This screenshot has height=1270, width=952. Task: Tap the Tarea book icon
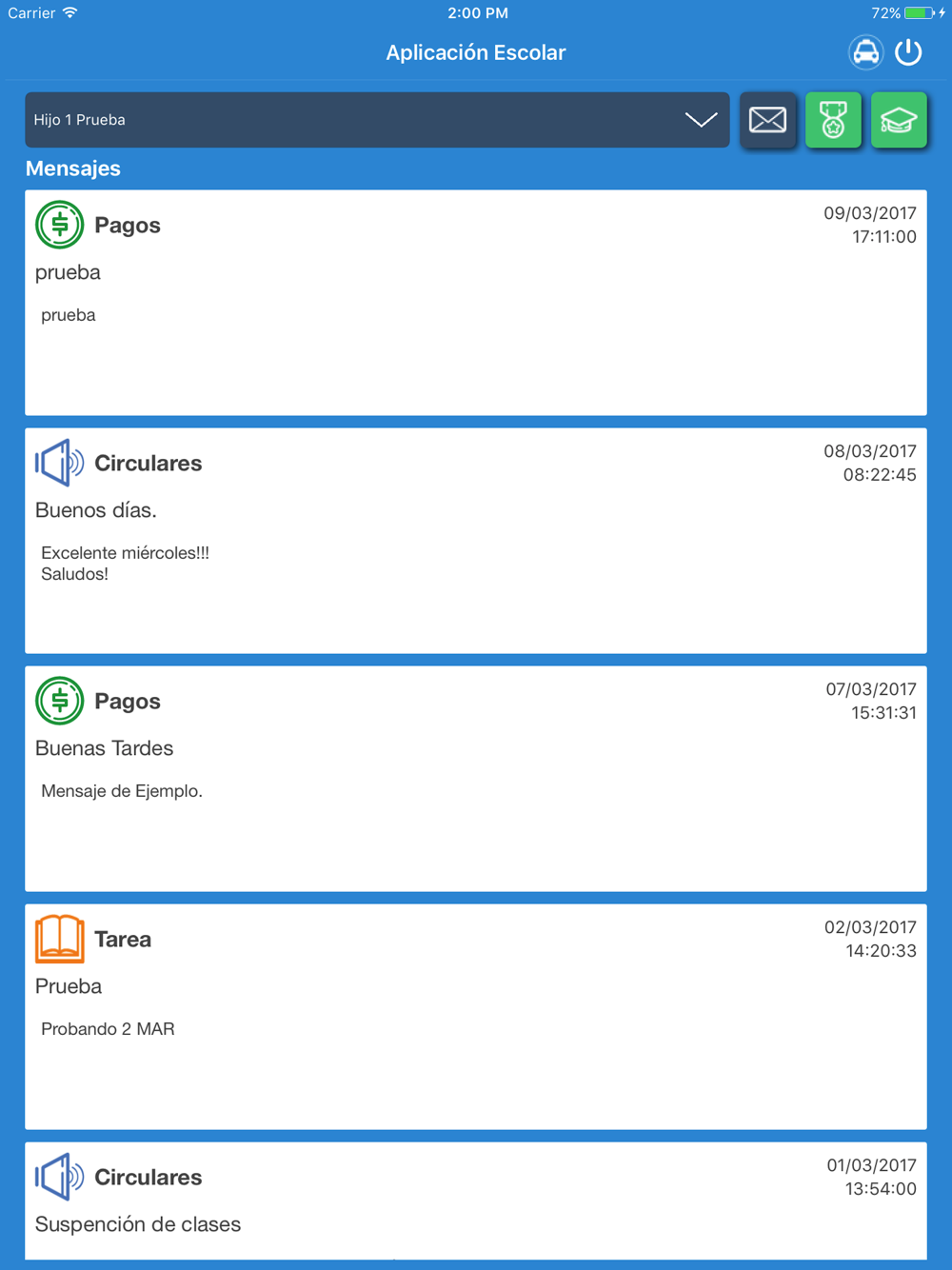click(x=59, y=939)
